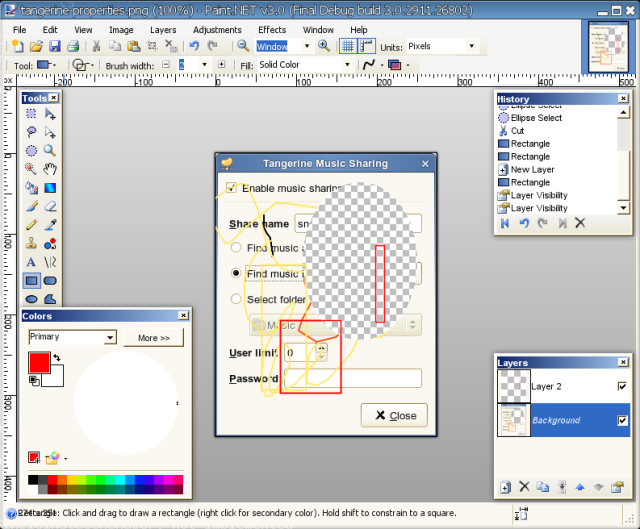Click the red primary color swatch

pos(39,362)
